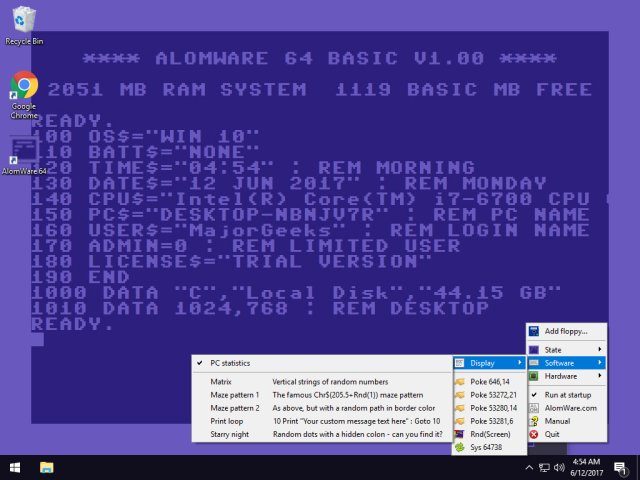
Task: Click the Add floppy disk icon
Action: point(533,331)
